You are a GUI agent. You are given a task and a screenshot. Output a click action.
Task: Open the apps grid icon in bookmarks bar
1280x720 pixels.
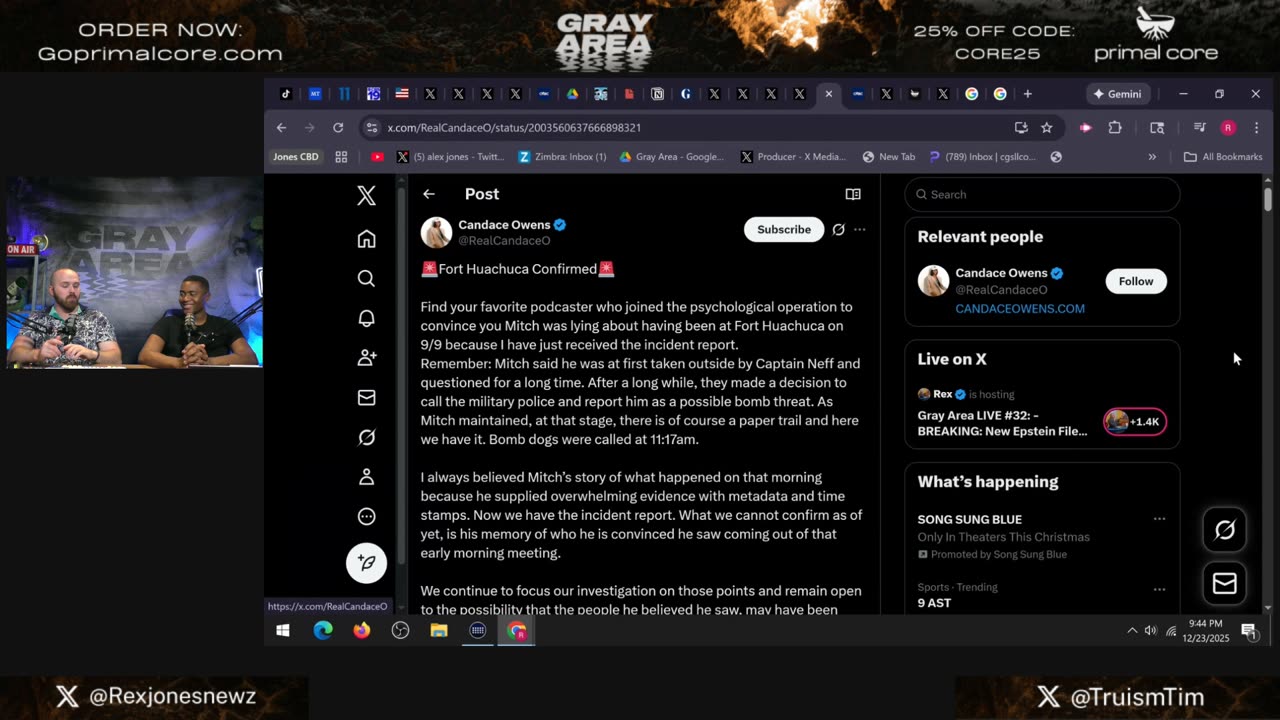(x=341, y=157)
